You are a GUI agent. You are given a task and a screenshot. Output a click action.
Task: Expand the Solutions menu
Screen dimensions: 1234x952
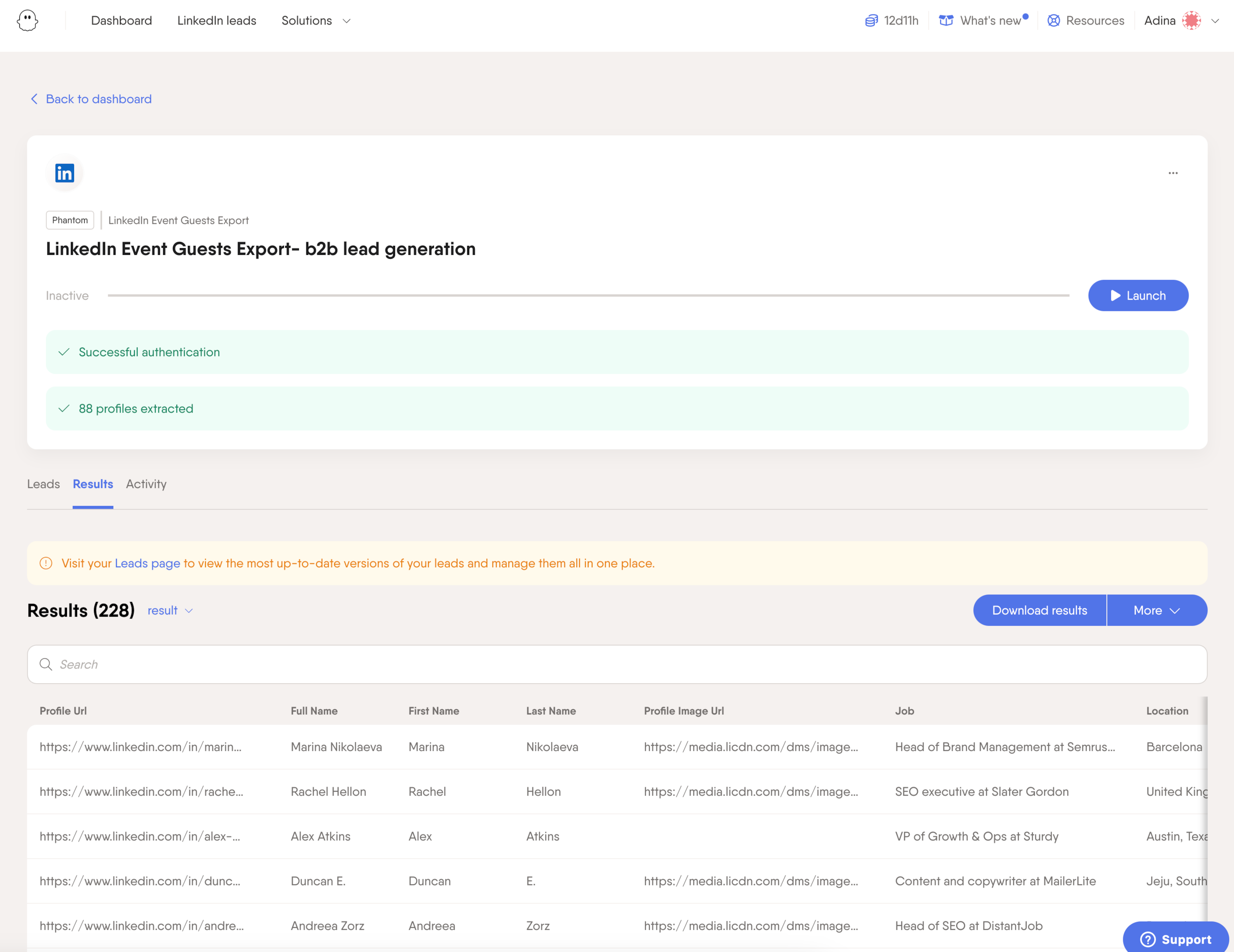click(316, 21)
